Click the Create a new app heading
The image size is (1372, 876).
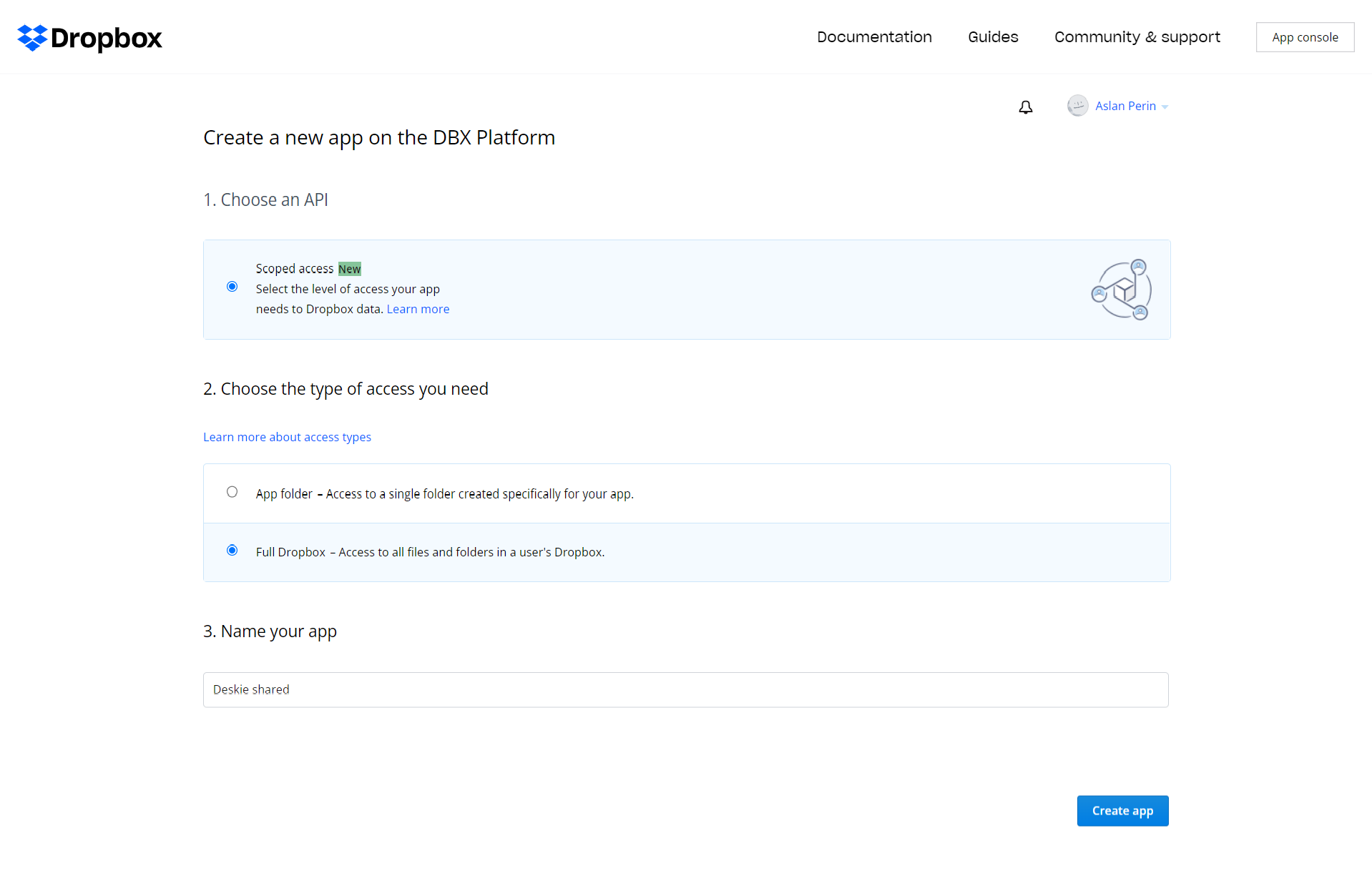click(379, 137)
